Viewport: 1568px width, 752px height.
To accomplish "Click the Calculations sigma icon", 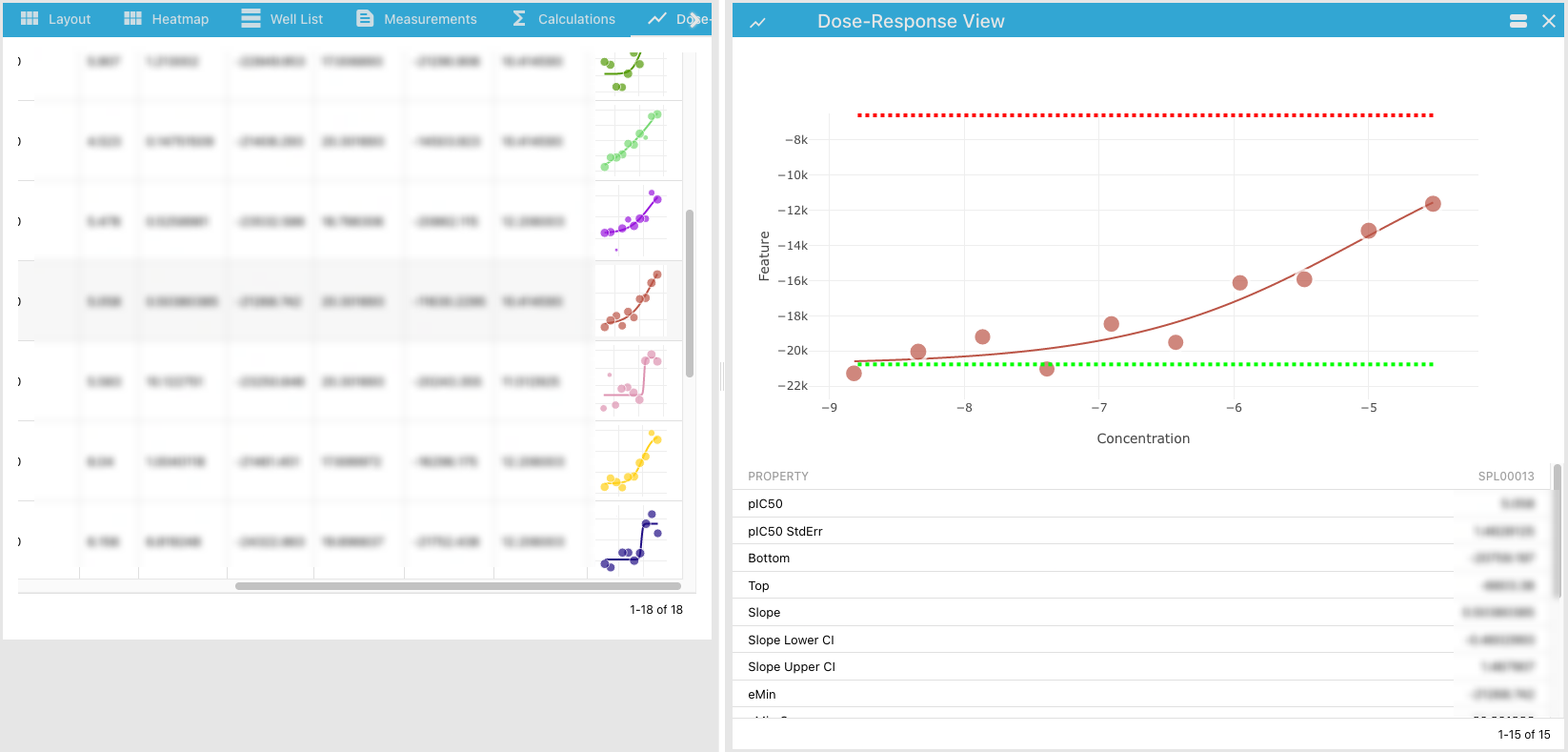I will pyautogui.click(x=519, y=19).
